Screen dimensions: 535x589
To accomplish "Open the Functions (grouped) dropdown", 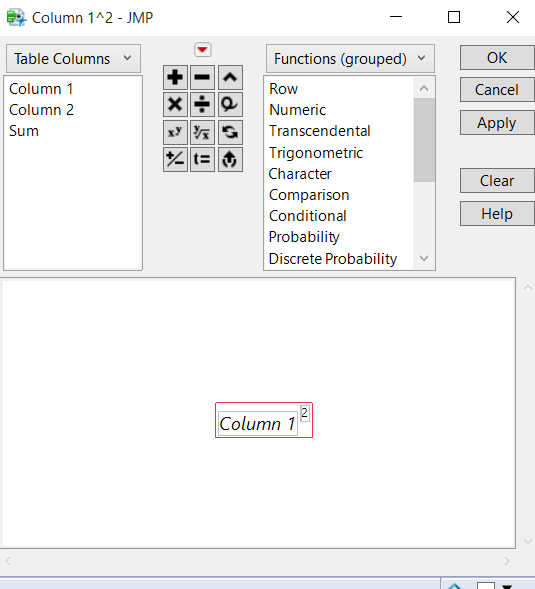I will (350, 59).
